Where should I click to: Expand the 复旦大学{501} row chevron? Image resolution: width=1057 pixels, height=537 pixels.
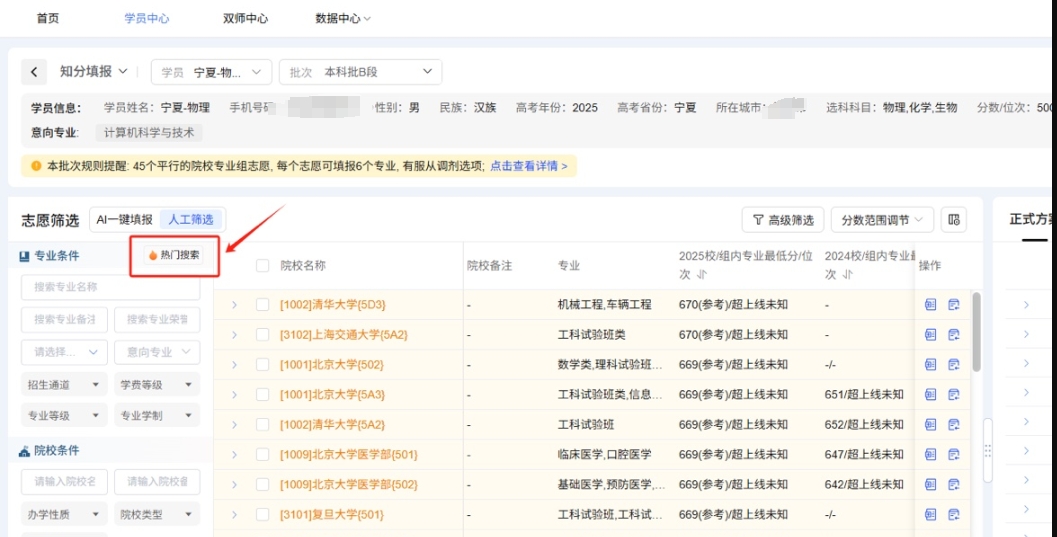(x=235, y=515)
